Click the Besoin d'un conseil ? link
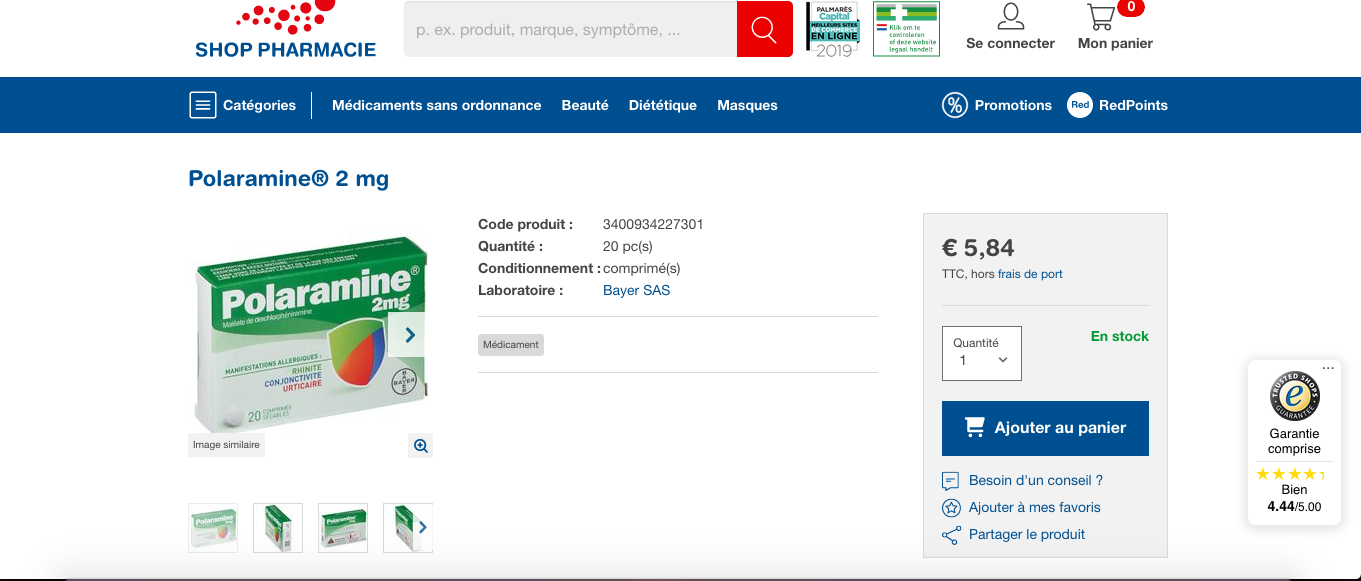This screenshot has width=1361, height=581. pyautogui.click(x=1036, y=481)
